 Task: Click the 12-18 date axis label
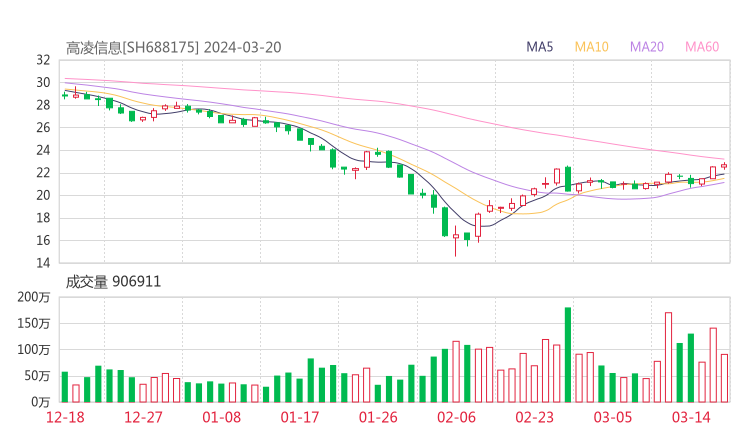(x=64, y=417)
